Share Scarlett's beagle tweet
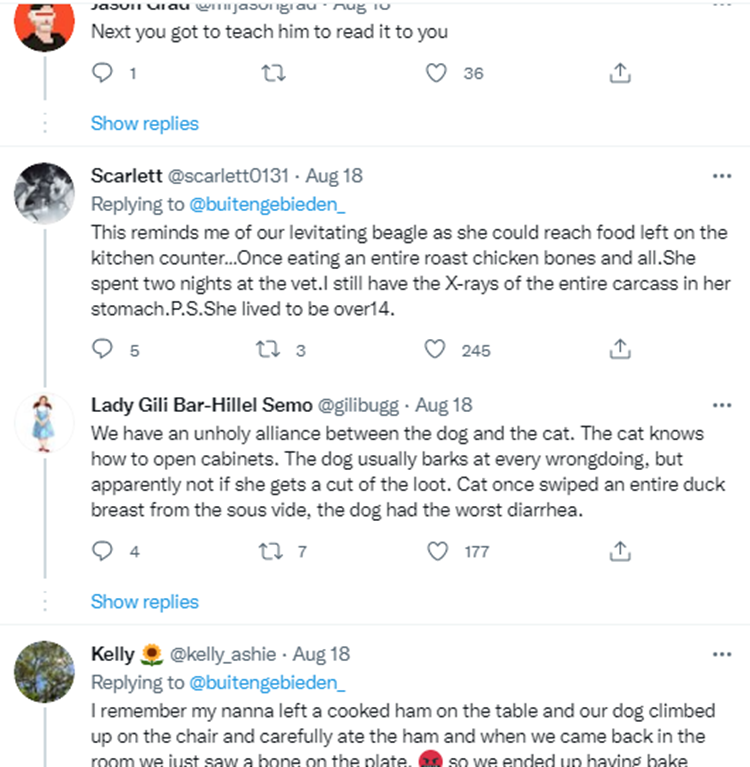Viewport: 750px width, 767px height. point(619,349)
